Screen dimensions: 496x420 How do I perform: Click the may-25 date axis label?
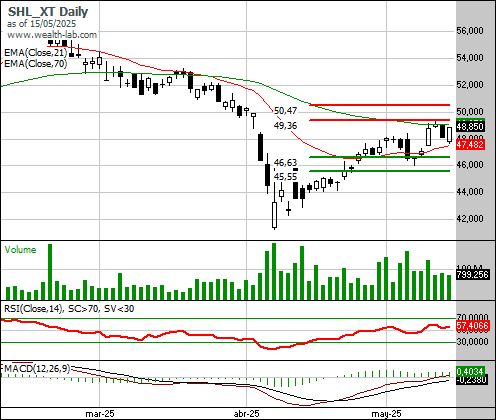386,414
